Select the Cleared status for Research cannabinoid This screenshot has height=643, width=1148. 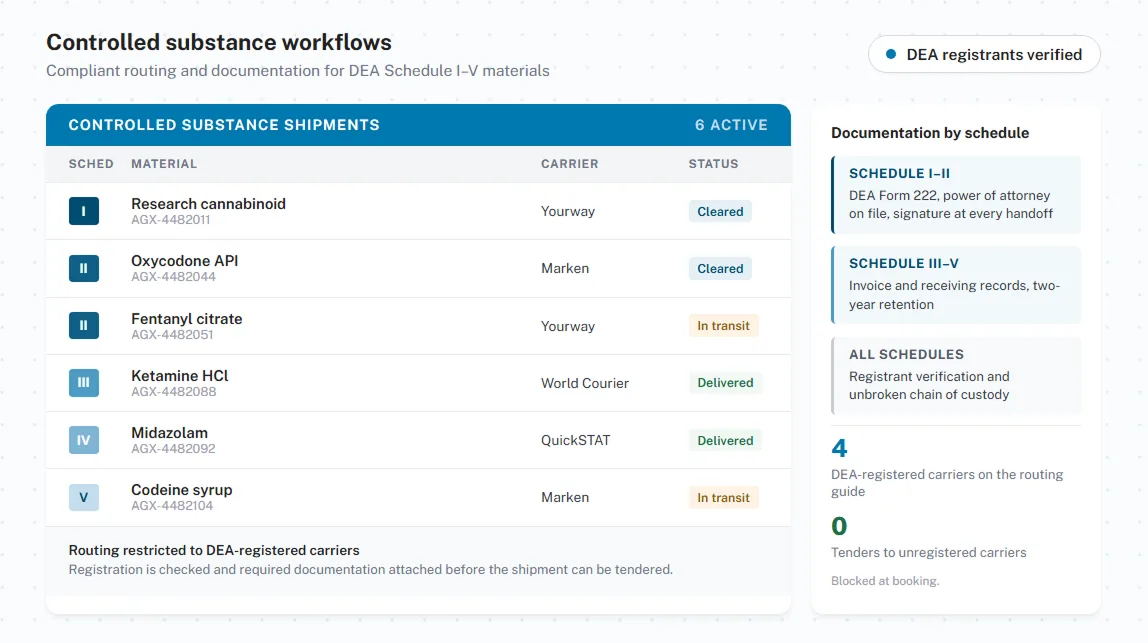[x=720, y=212]
